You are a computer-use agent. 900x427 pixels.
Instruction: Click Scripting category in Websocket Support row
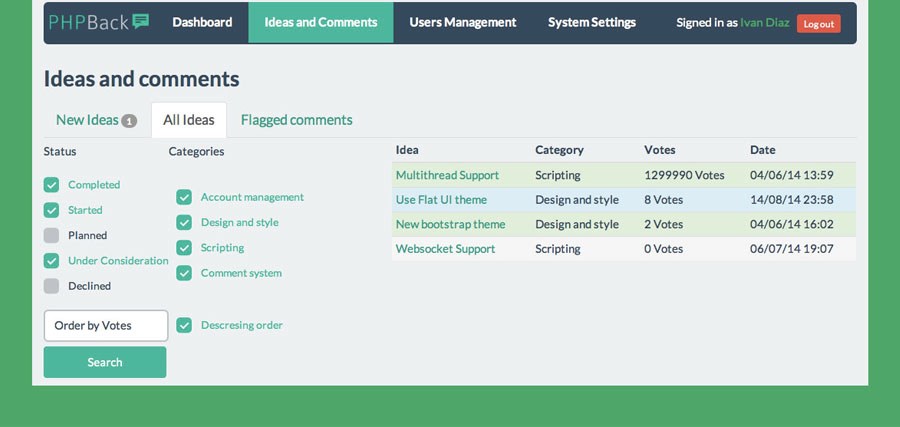[558, 249]
